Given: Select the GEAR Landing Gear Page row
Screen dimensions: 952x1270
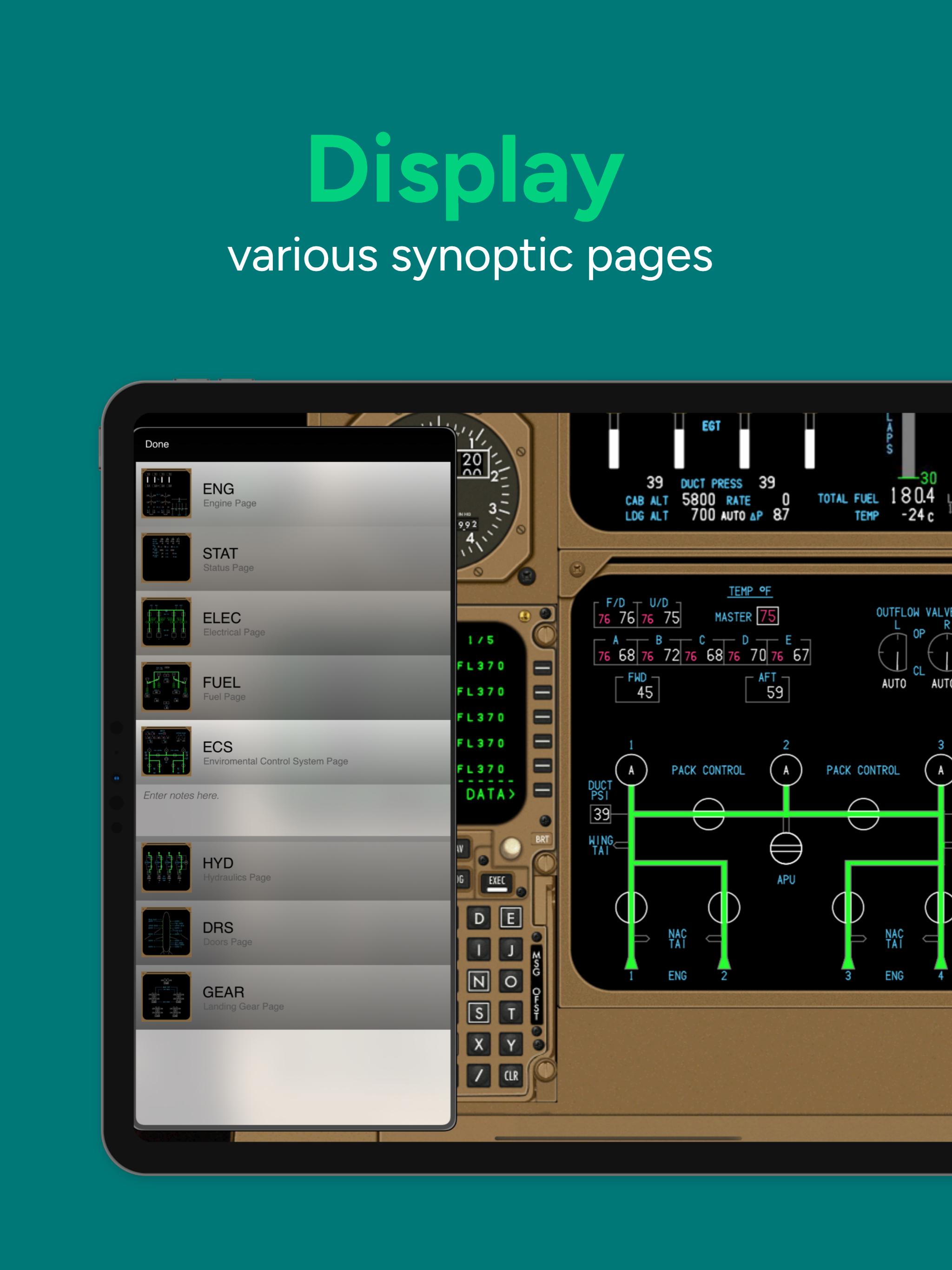Looking at the screenshot, I should [293, 997].
